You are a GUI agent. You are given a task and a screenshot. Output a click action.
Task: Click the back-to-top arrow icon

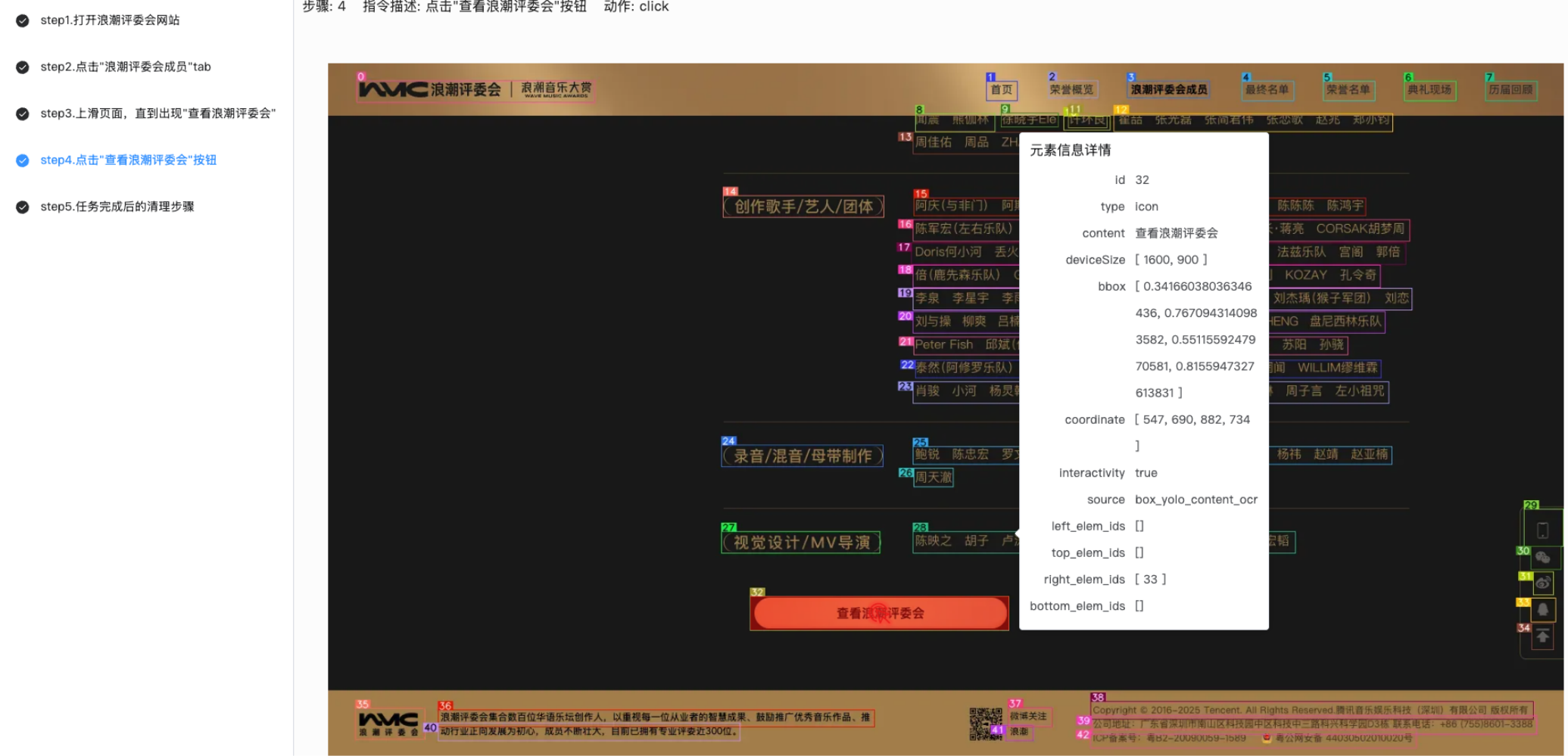tap(1542, 636)
